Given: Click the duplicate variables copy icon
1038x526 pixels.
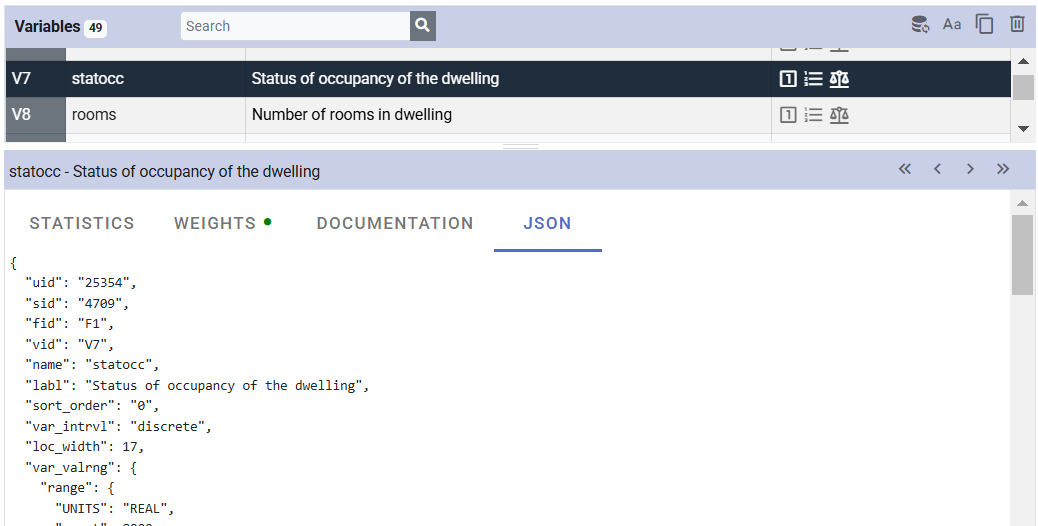Looking at the screenshot, I should click(x=985, y=25).
